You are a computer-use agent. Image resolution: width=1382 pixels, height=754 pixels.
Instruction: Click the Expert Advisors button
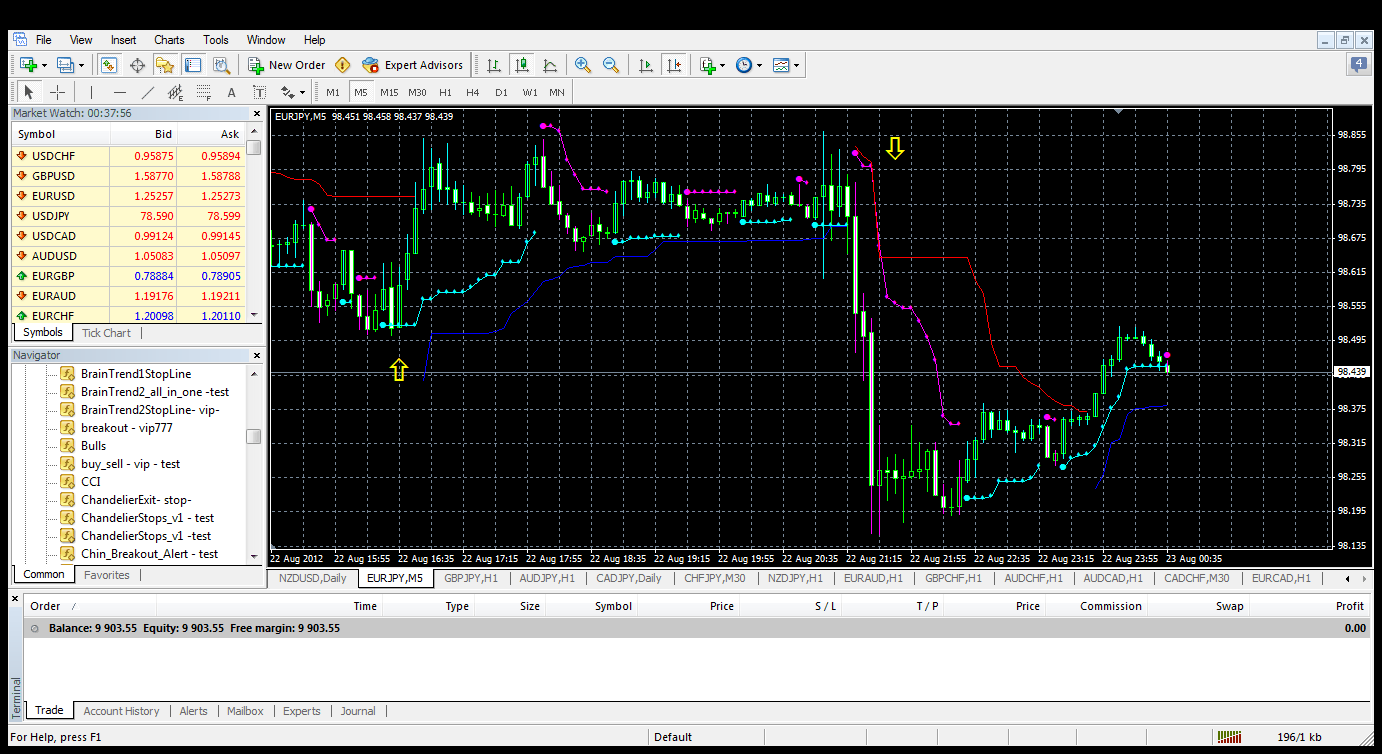tap(413, 65)
